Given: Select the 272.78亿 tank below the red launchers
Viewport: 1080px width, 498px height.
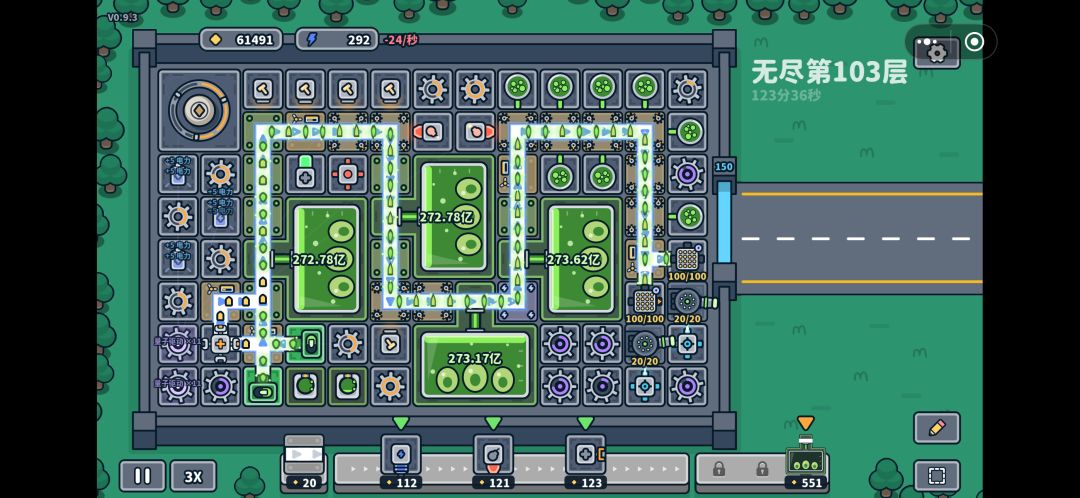Looking at the screenshot, I should point(454,216).
